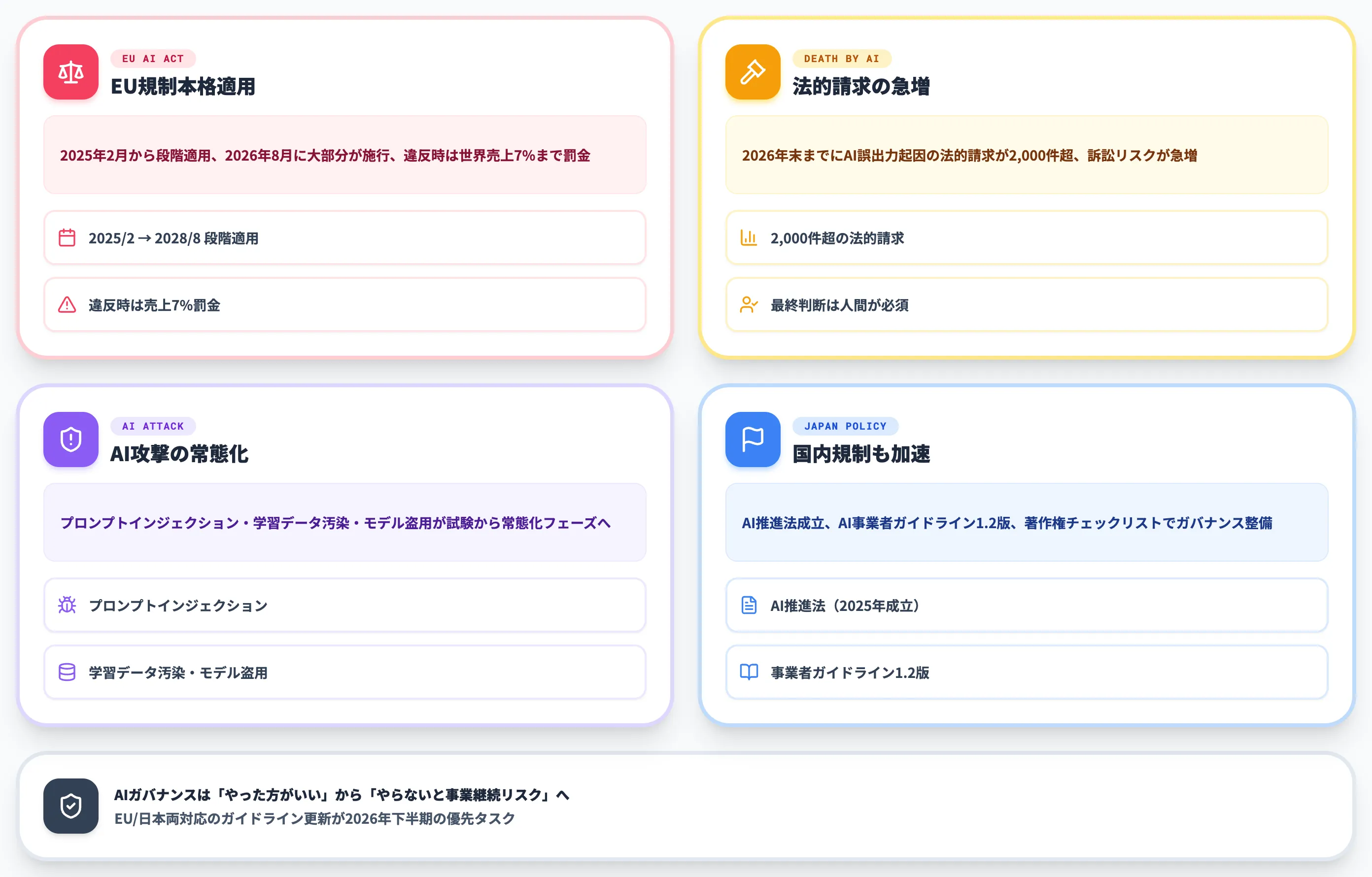Click the blue summary starting AI推進法成立

pyautogui.click(x=1026, y=522)
